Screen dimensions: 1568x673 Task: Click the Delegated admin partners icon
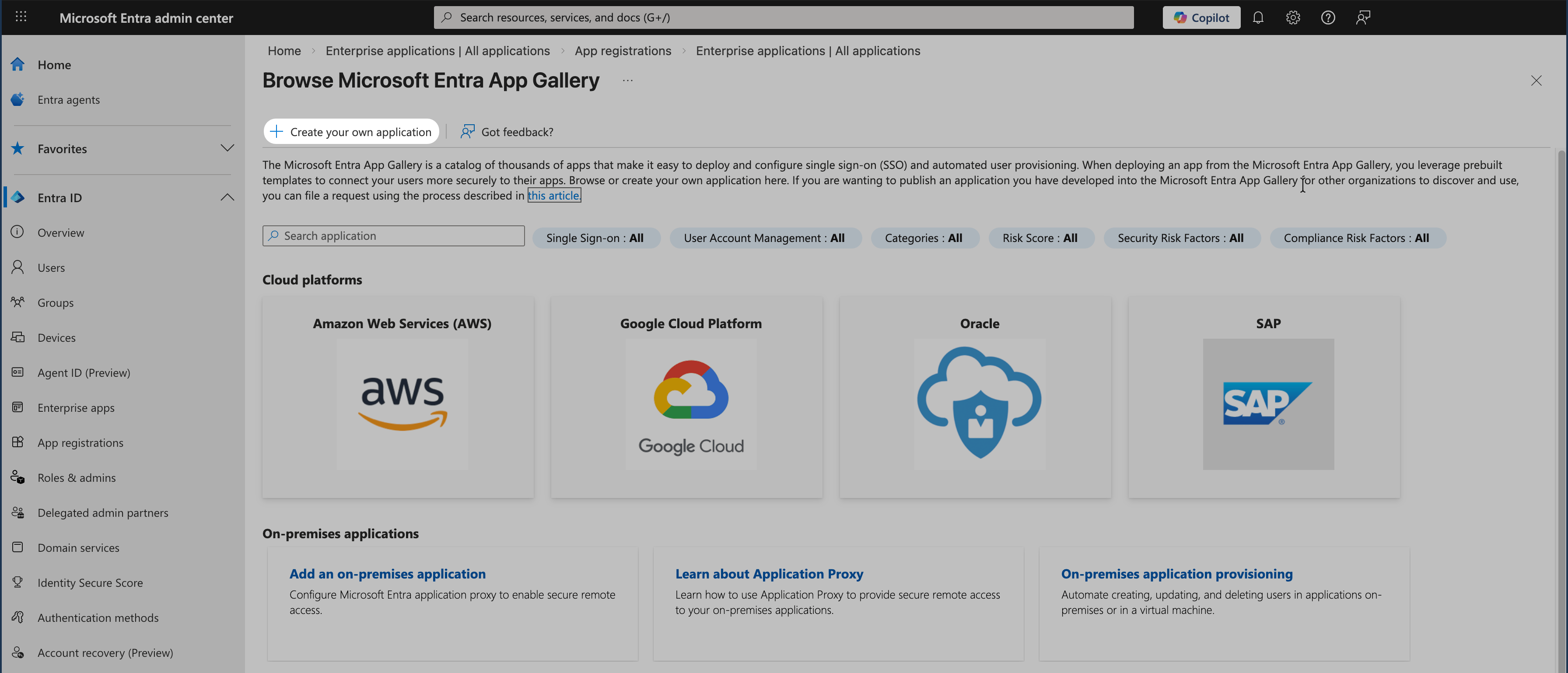(x=17, y=512)
